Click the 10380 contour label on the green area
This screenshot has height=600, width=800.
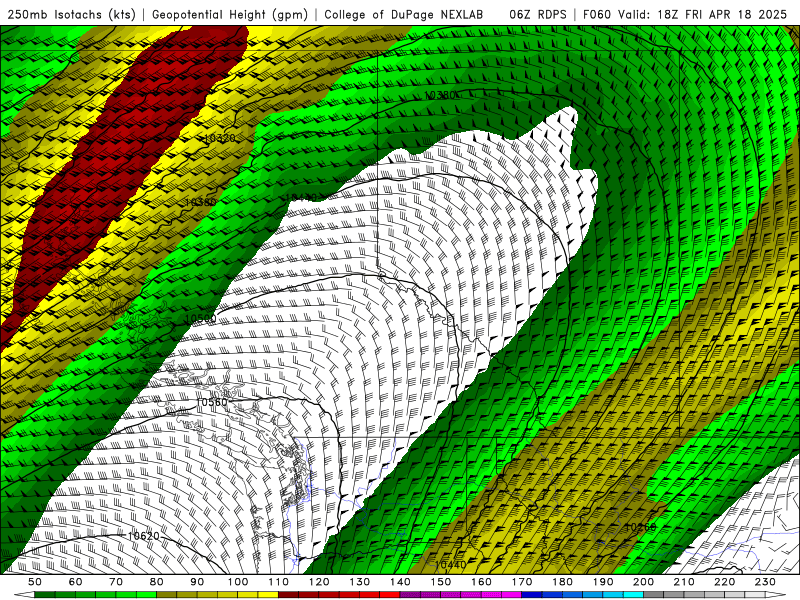(x=440, y=95)
